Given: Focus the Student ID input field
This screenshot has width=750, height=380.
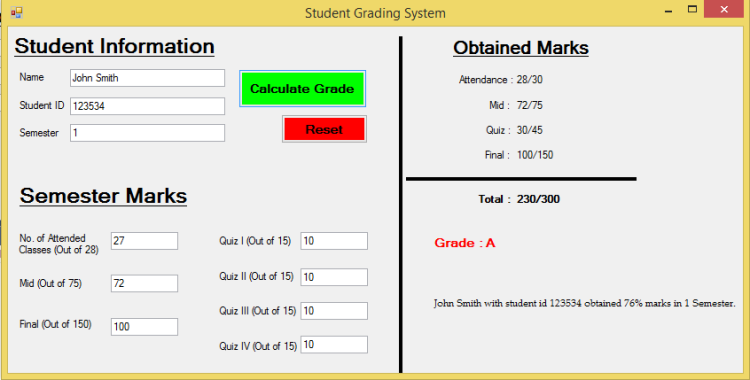Looking at the screenshot, I should 147,106.
